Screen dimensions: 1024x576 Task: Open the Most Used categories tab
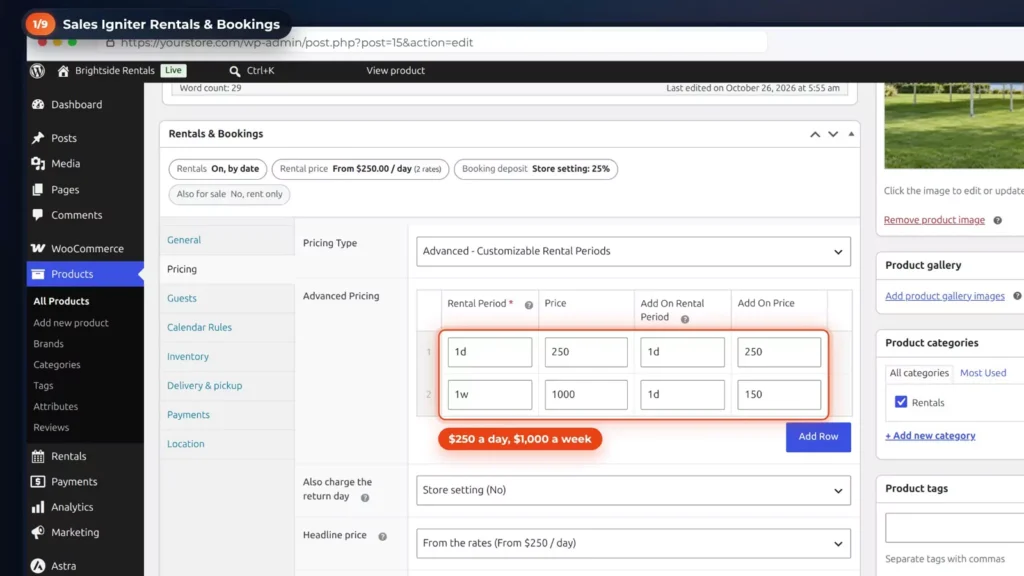[983, 373]
